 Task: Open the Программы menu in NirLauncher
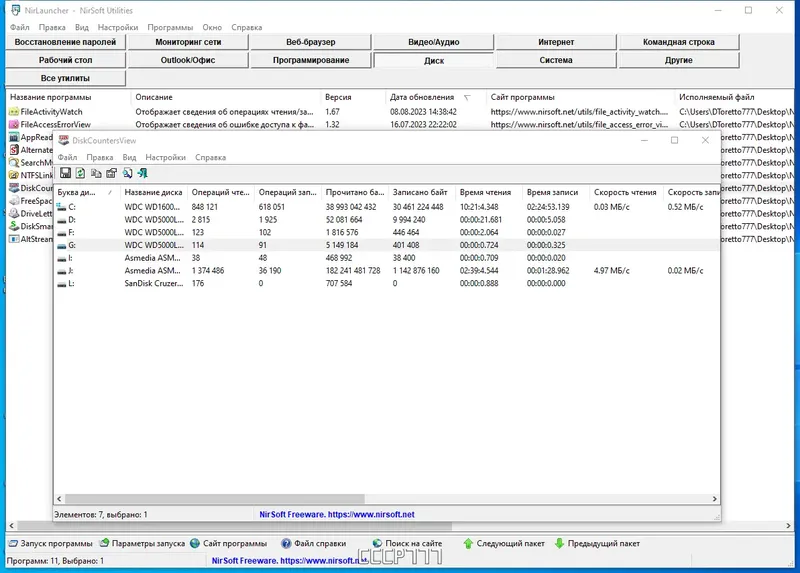[x=170, y=27]
